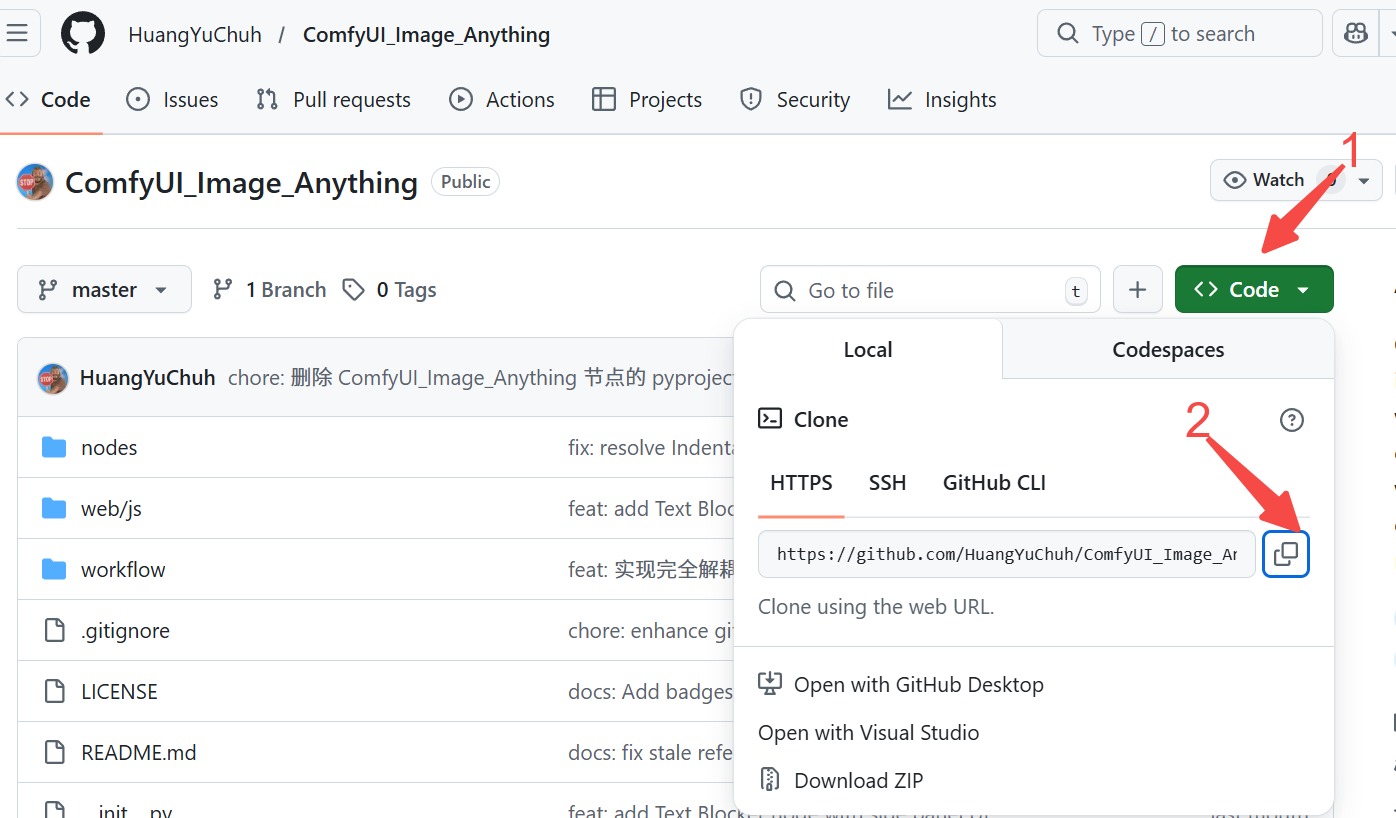Open the Issues tab
Viewport: 1396px width, 818px height.
pos(172,100)
